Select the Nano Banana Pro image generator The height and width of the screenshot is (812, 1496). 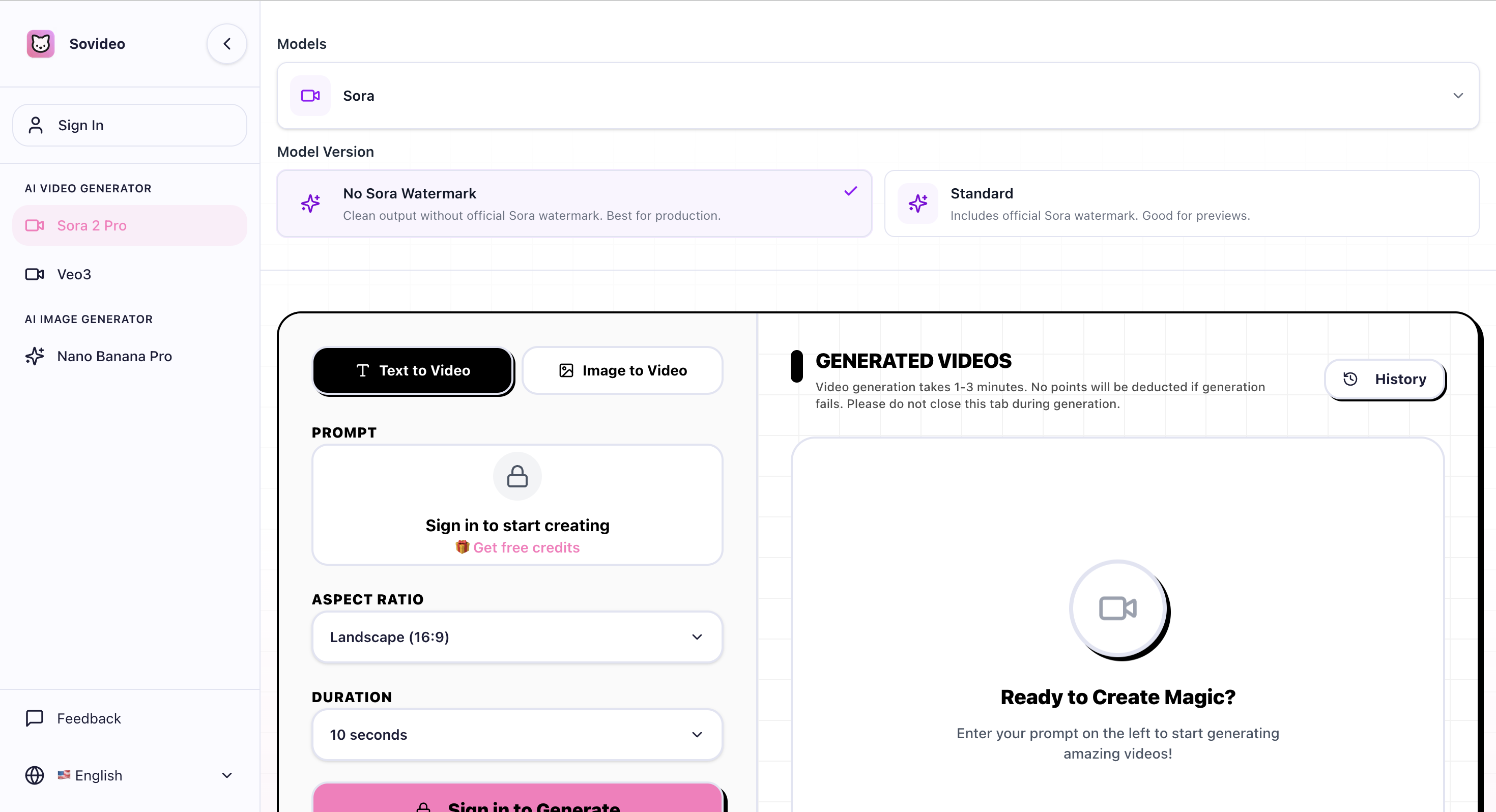(x=114, y=356)
